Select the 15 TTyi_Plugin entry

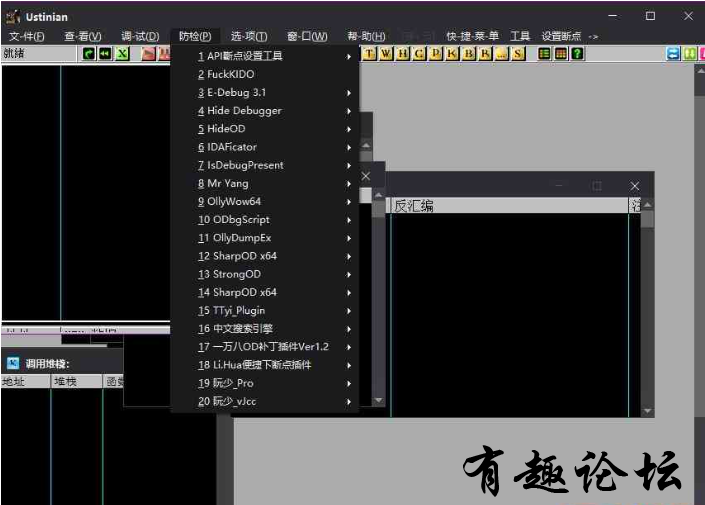264,311
